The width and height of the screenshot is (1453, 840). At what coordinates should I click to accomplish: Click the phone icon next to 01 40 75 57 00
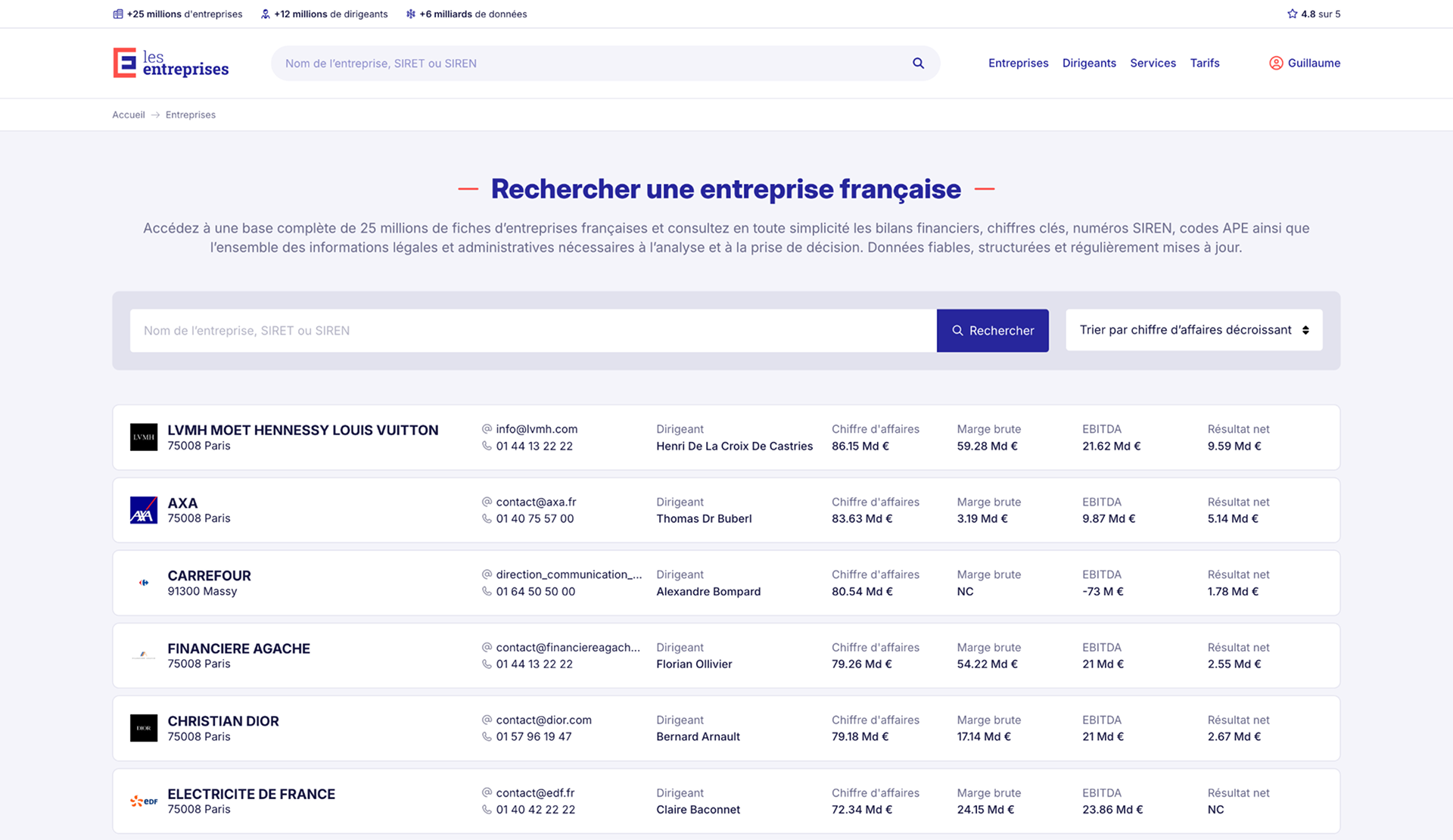tap(487, 519)
